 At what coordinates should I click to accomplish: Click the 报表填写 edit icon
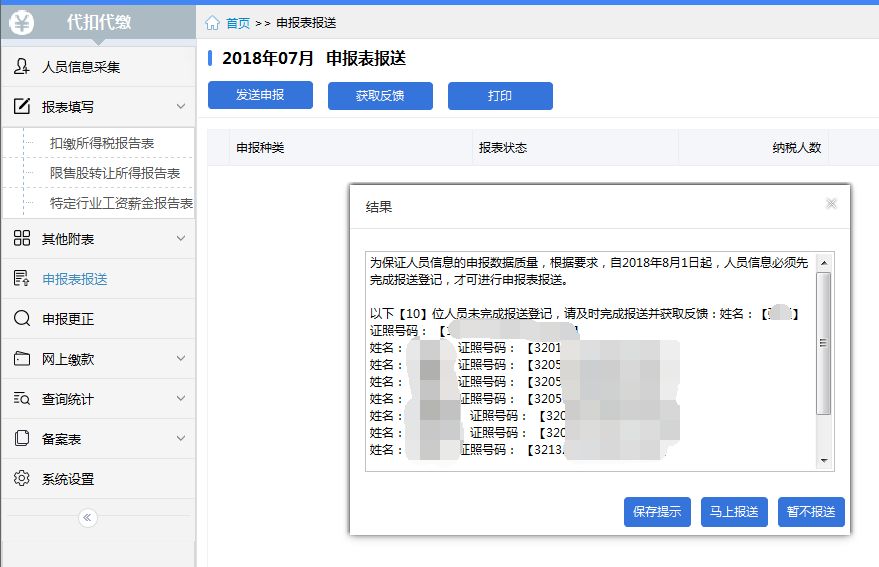(x=21, y=106)
